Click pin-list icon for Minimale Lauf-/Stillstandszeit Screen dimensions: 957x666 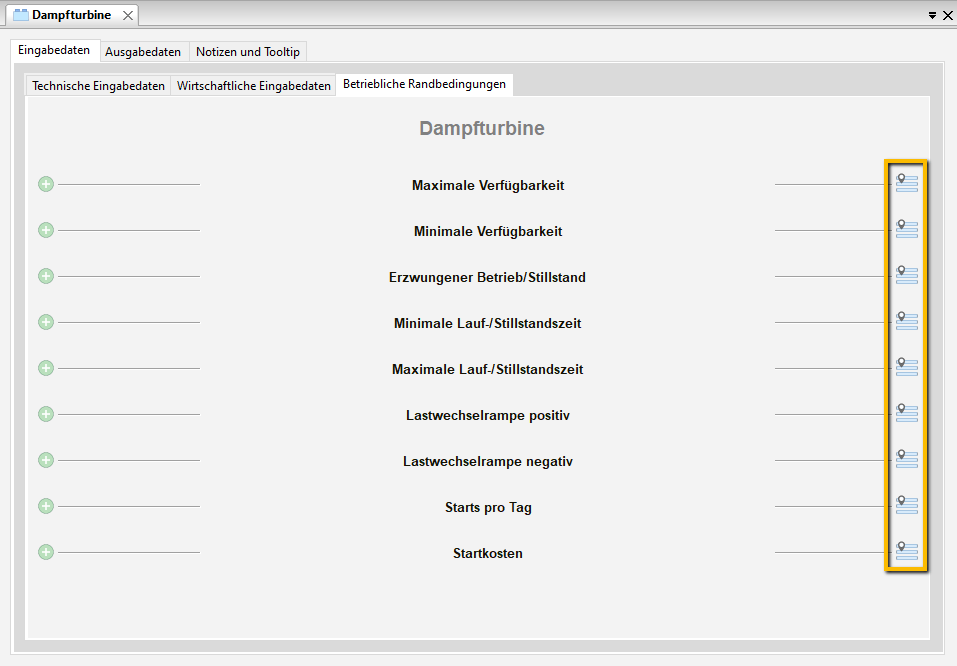tap(906, 321)
